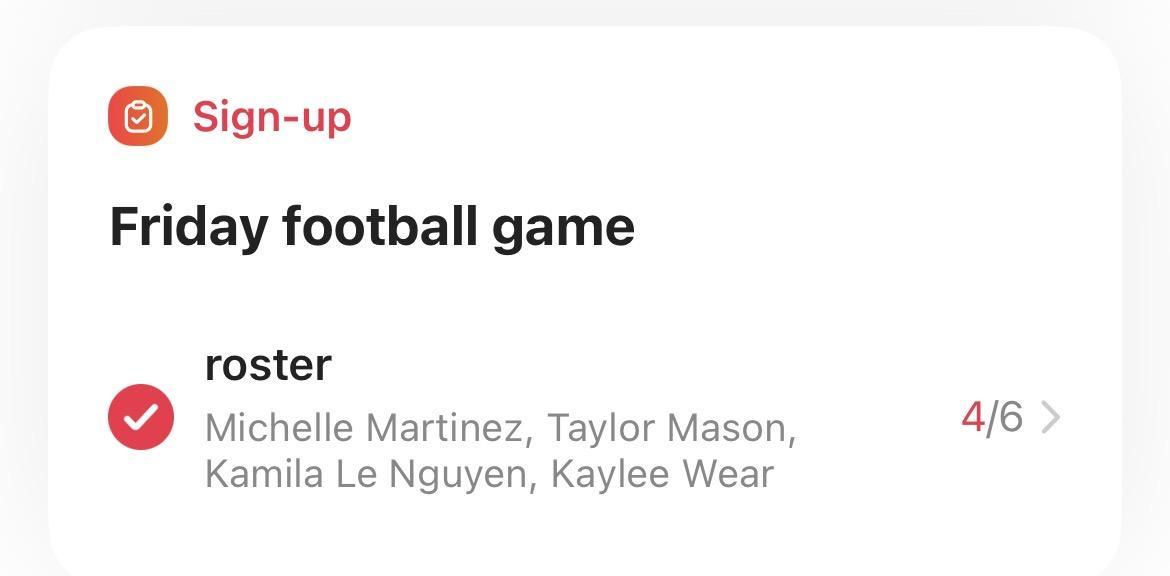The width and height of the screenshot is (1170, 576).
Task: Click the orange Sign-up clipboard icon
Action: [x=138, y=117]
